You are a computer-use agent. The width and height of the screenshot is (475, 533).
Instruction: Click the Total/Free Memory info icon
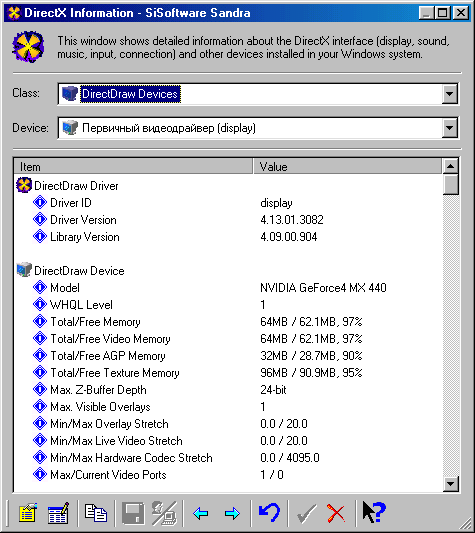(40, 321)
